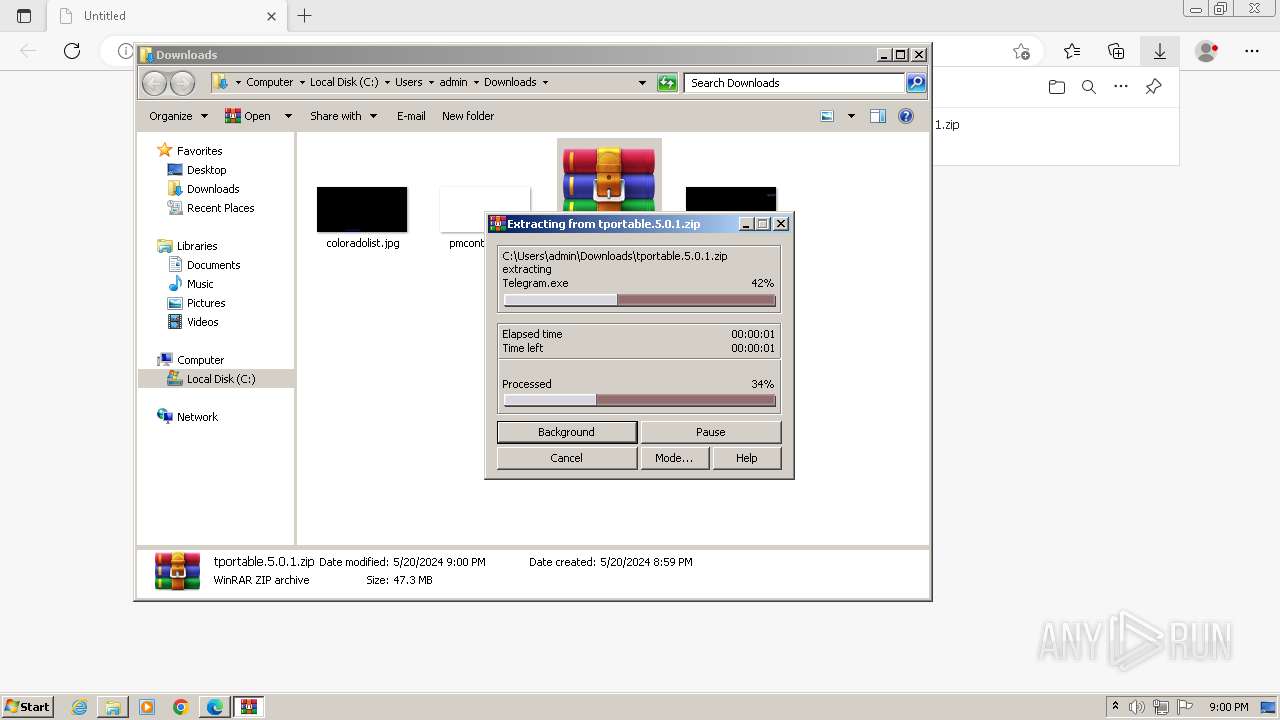
Task: Click WinRAR taskbar icon
Action: pyautogui.click(x=249, y=707)
